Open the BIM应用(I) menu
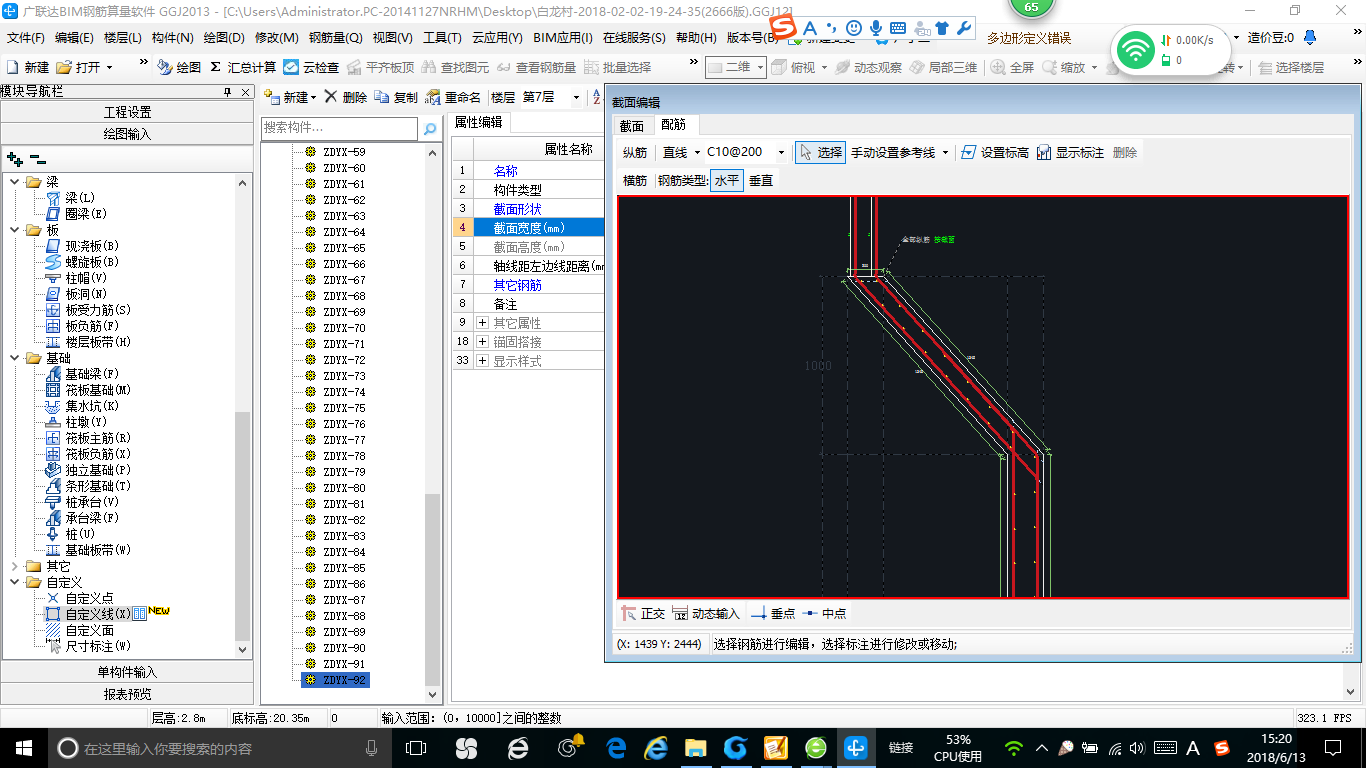 click(x=563, y=38)
